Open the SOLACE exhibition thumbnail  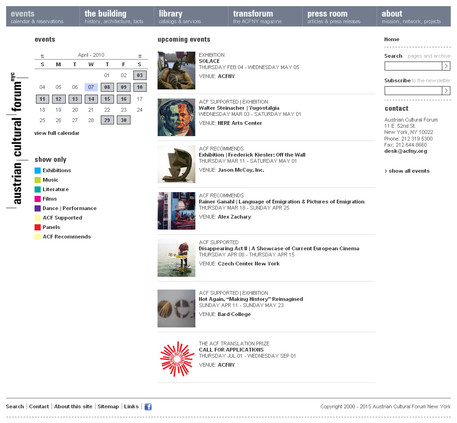click(x=176, y=70)
